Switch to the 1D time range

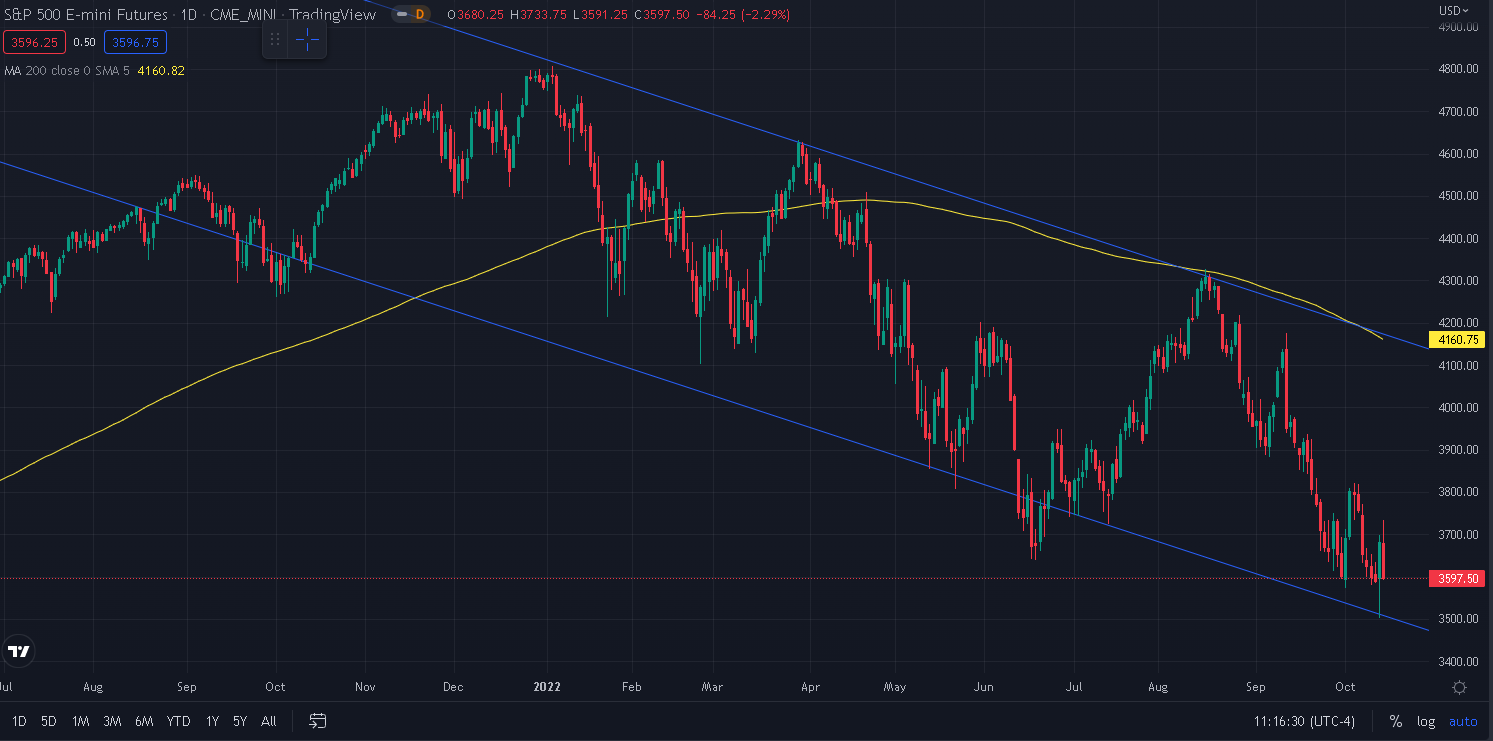tap(19, 721)
